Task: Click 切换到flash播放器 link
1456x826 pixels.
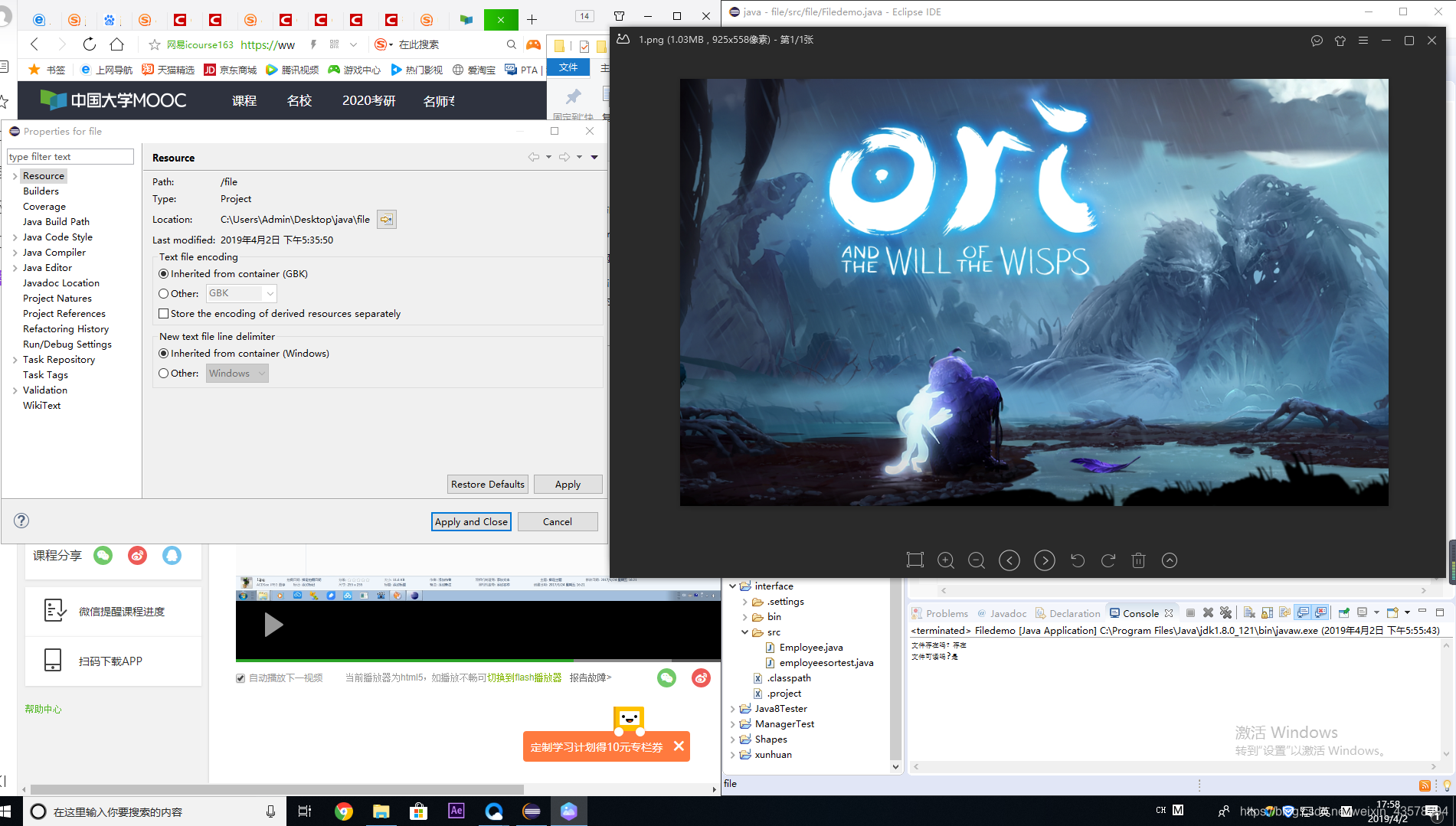Action: [525, 677]
